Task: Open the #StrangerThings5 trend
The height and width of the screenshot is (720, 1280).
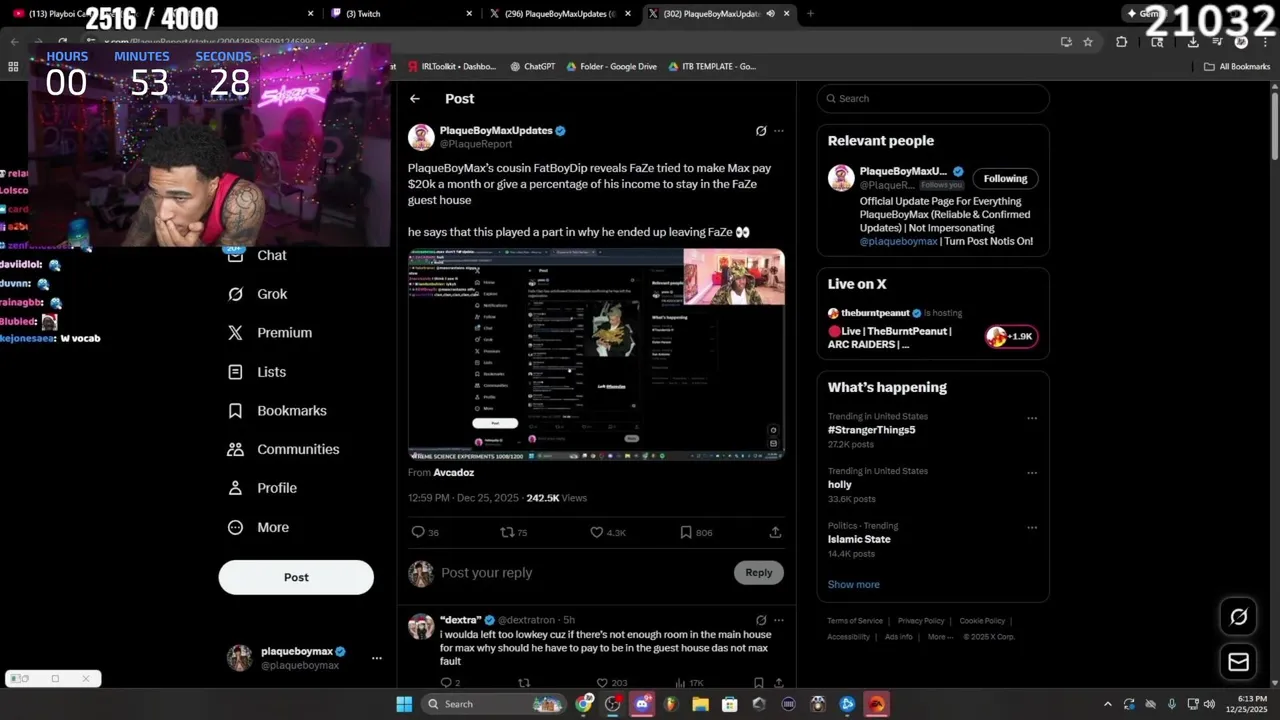Action: click(x=872, y=430)
